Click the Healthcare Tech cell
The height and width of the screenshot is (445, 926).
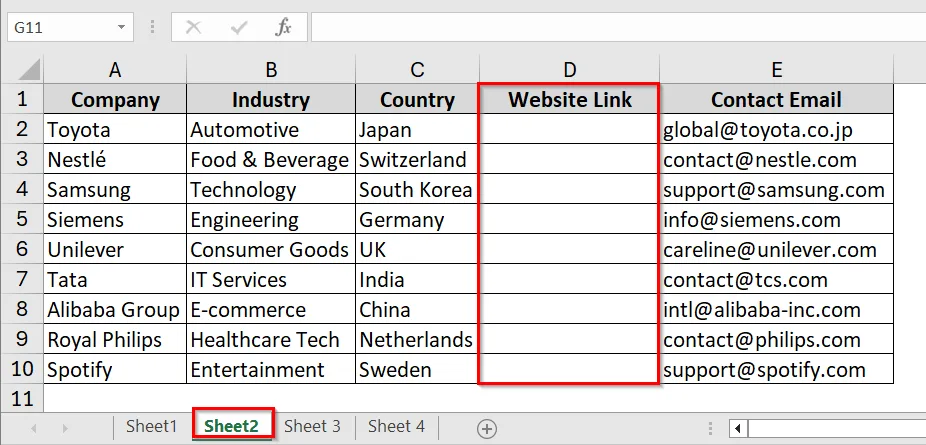(271, 340)
